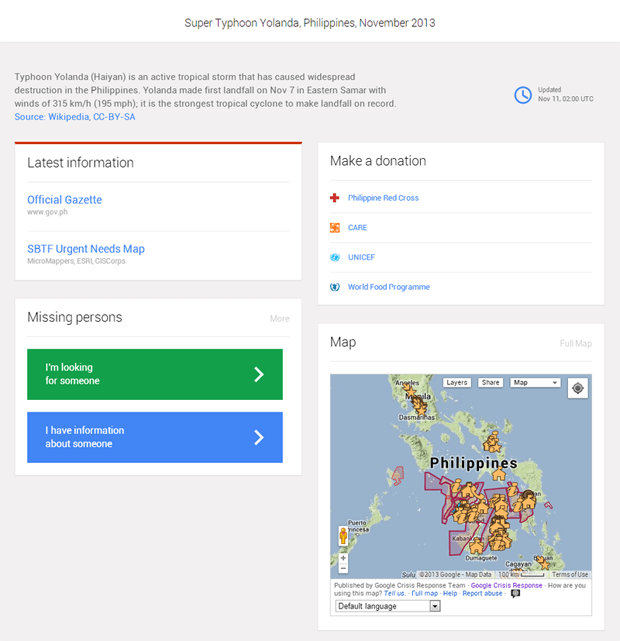
Task: Click the orange CARE logo icon
Action: (335, 228)
